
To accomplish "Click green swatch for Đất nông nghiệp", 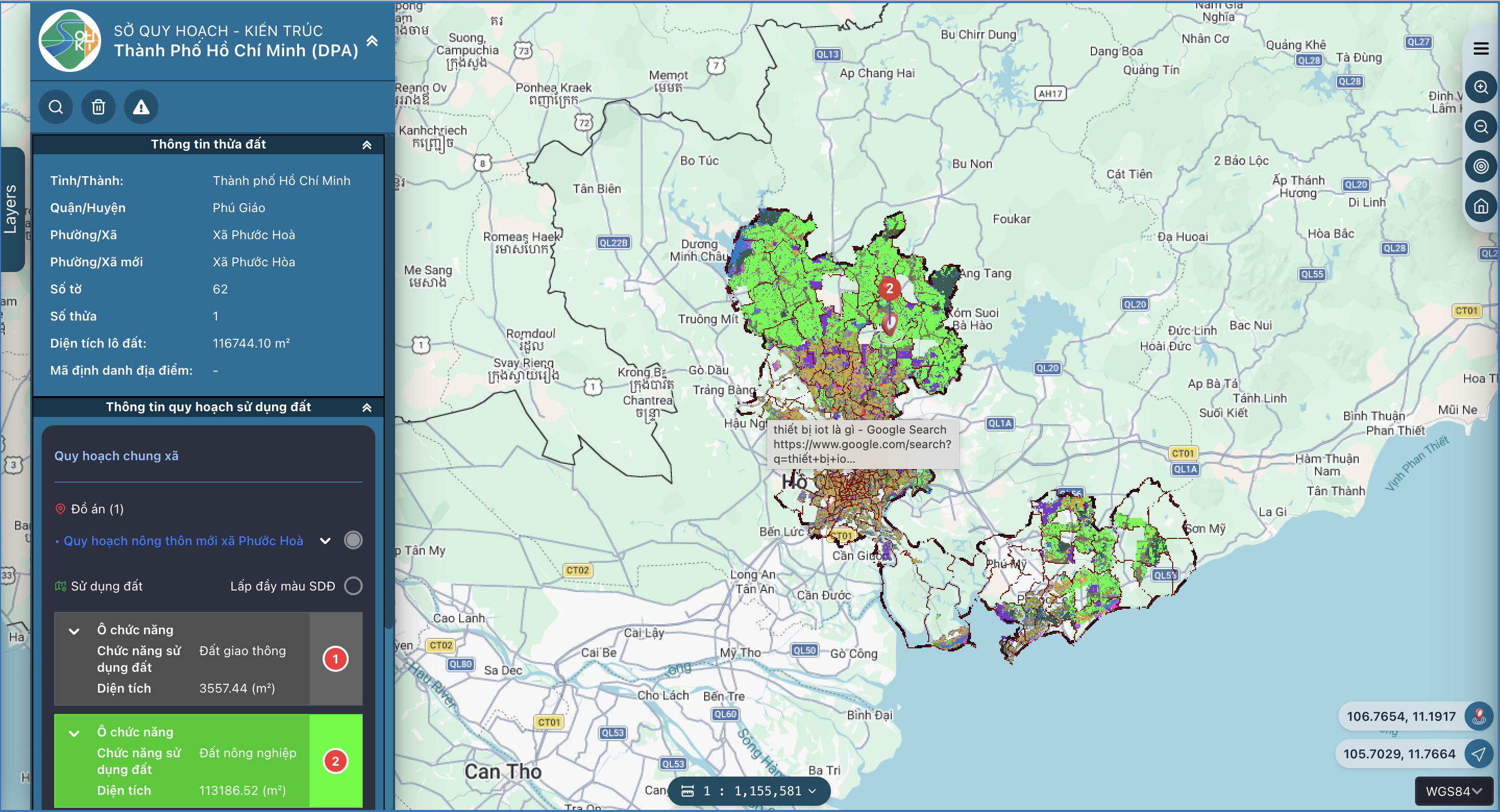I will pos(336,761).
